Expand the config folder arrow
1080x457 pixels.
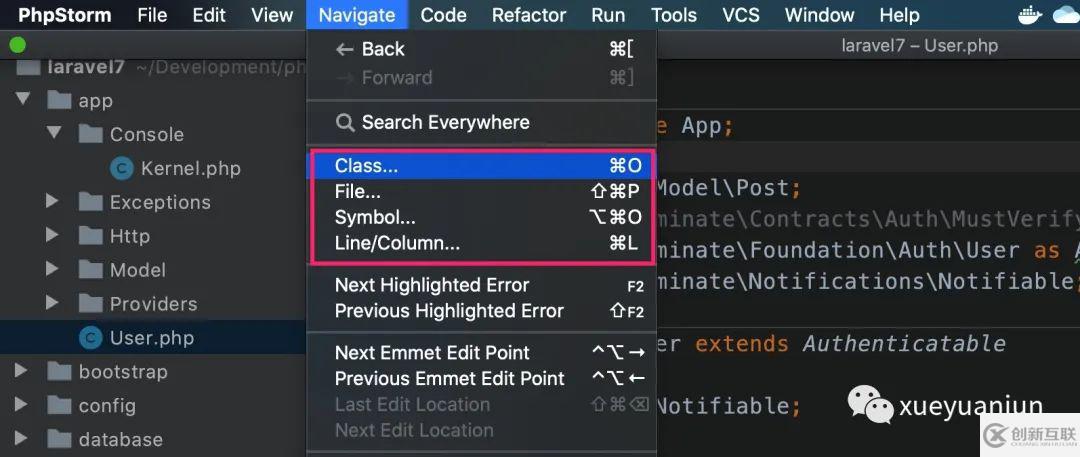pyautogui.click(x=21, y=405)
